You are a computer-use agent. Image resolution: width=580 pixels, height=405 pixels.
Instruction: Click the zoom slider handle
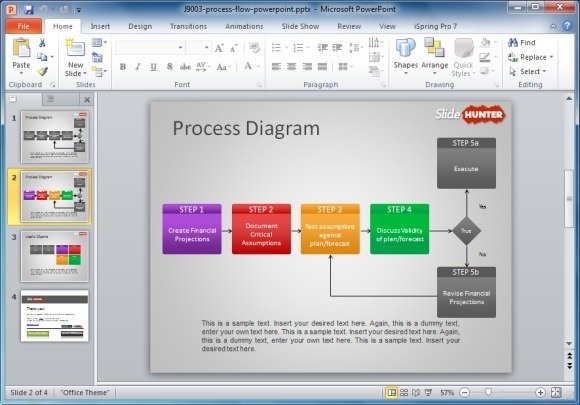click(488, 392)
